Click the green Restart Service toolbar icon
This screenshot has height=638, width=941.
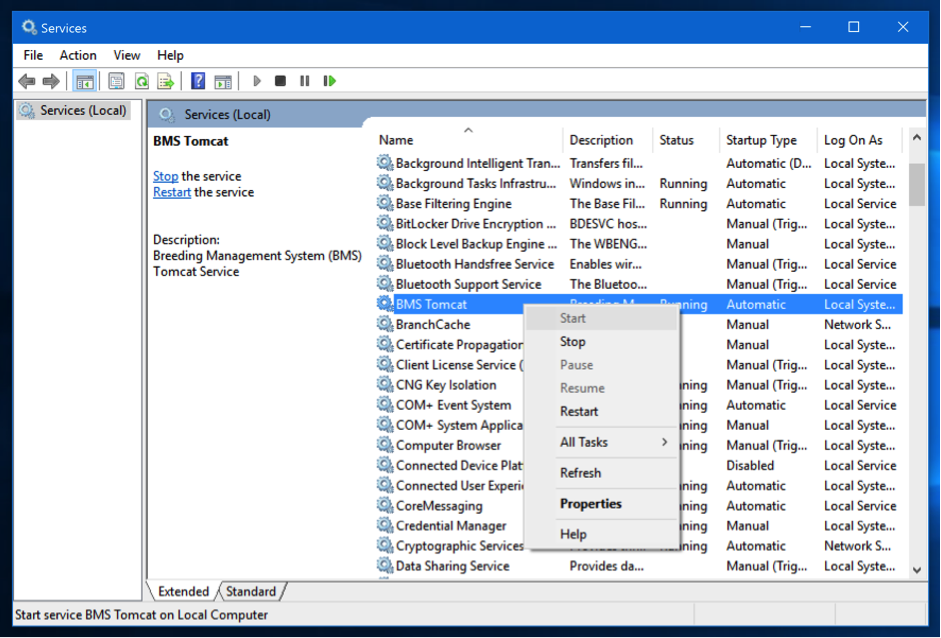[x=329, y=81]
